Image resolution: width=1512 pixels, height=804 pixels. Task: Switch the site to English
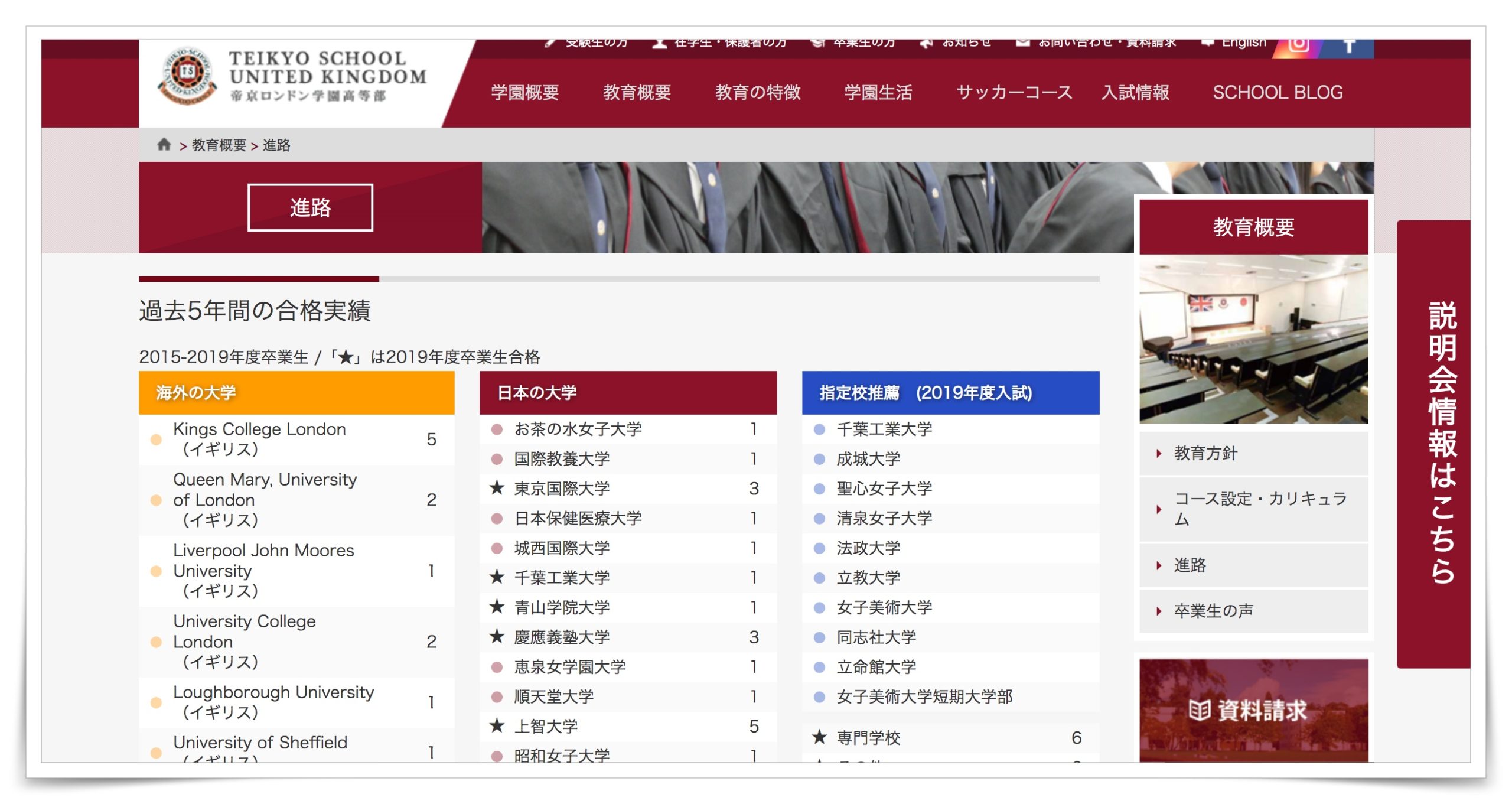click(1244, 43)
